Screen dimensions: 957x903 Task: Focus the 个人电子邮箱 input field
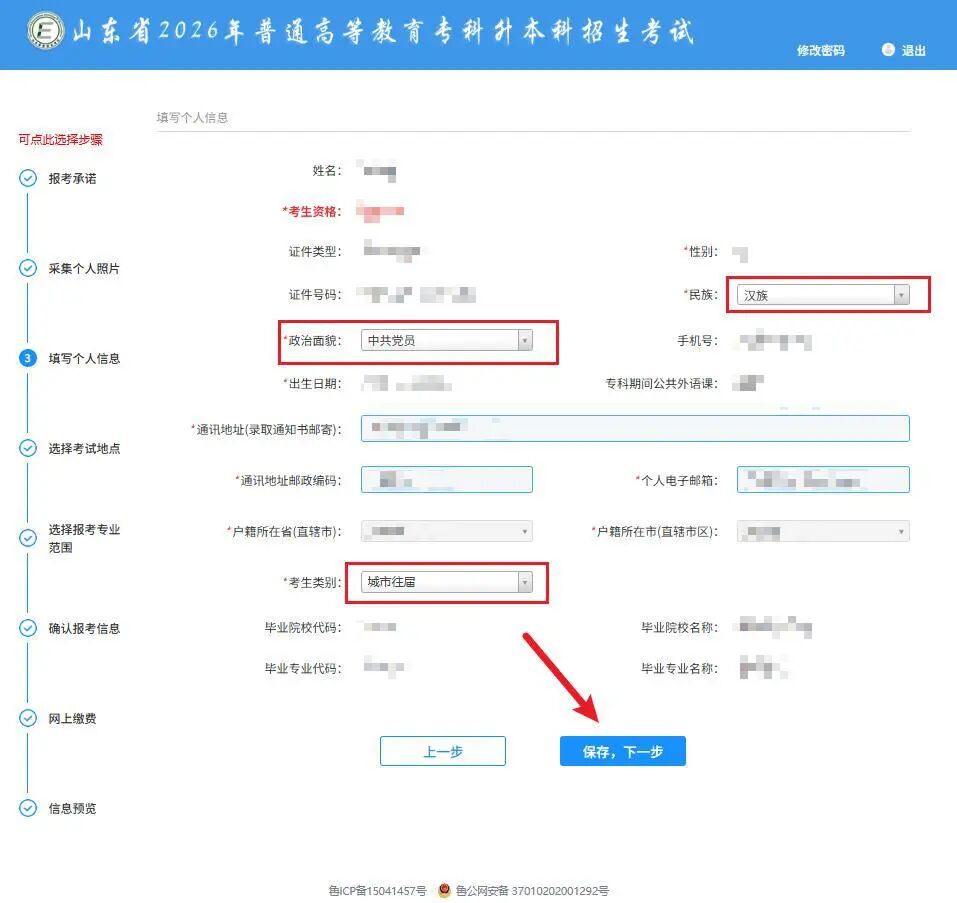click(823, 480)
